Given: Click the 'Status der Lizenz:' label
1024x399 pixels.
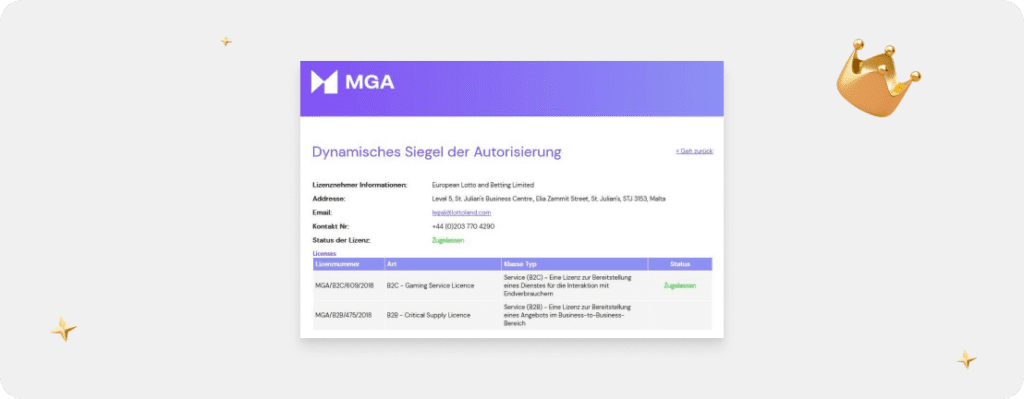Looking at the screenshot, I should (342, 240).
